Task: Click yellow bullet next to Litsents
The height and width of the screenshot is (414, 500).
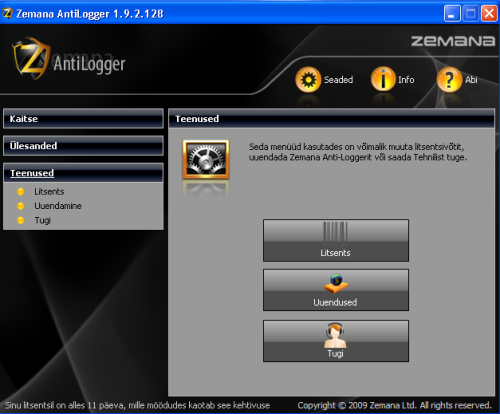Action: (21, 191)
